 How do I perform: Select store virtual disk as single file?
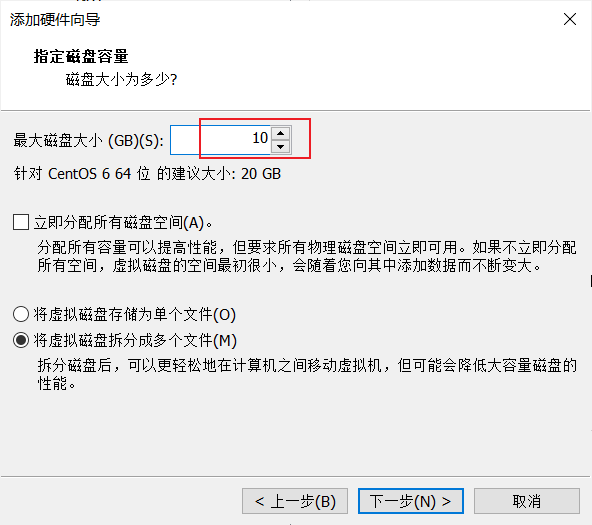tap(21, 314)
